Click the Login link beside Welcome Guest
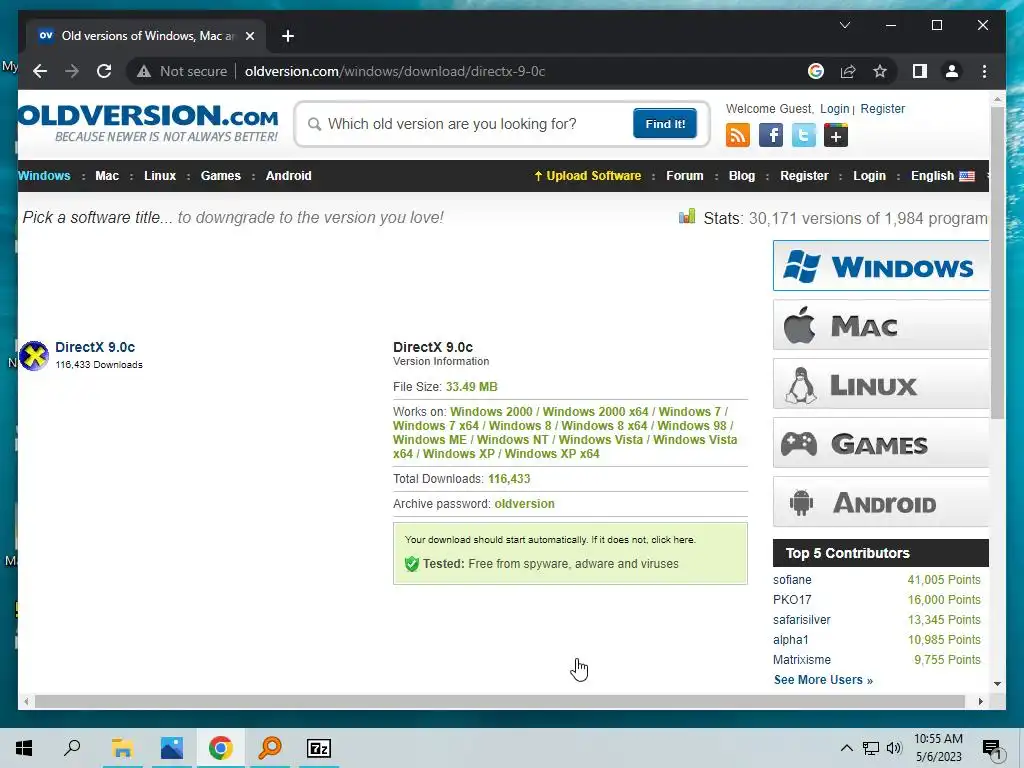This screenshot has width=1024, height=768. 835,109
